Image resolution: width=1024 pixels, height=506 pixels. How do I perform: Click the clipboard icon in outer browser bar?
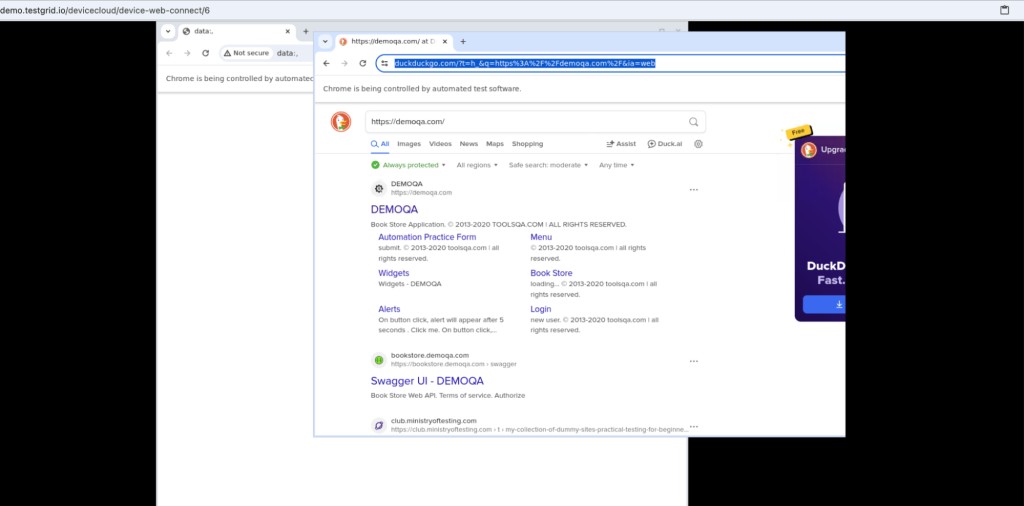pos(1005,10)
